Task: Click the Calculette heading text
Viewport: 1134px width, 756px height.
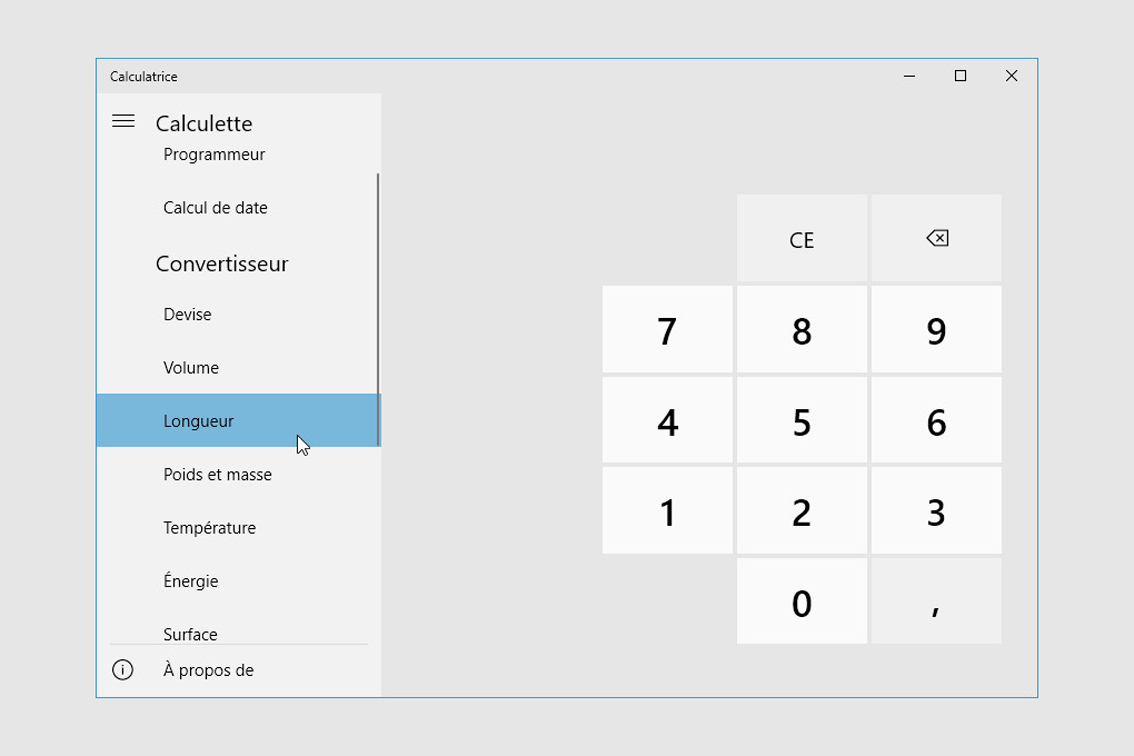Action: point(204,124)
